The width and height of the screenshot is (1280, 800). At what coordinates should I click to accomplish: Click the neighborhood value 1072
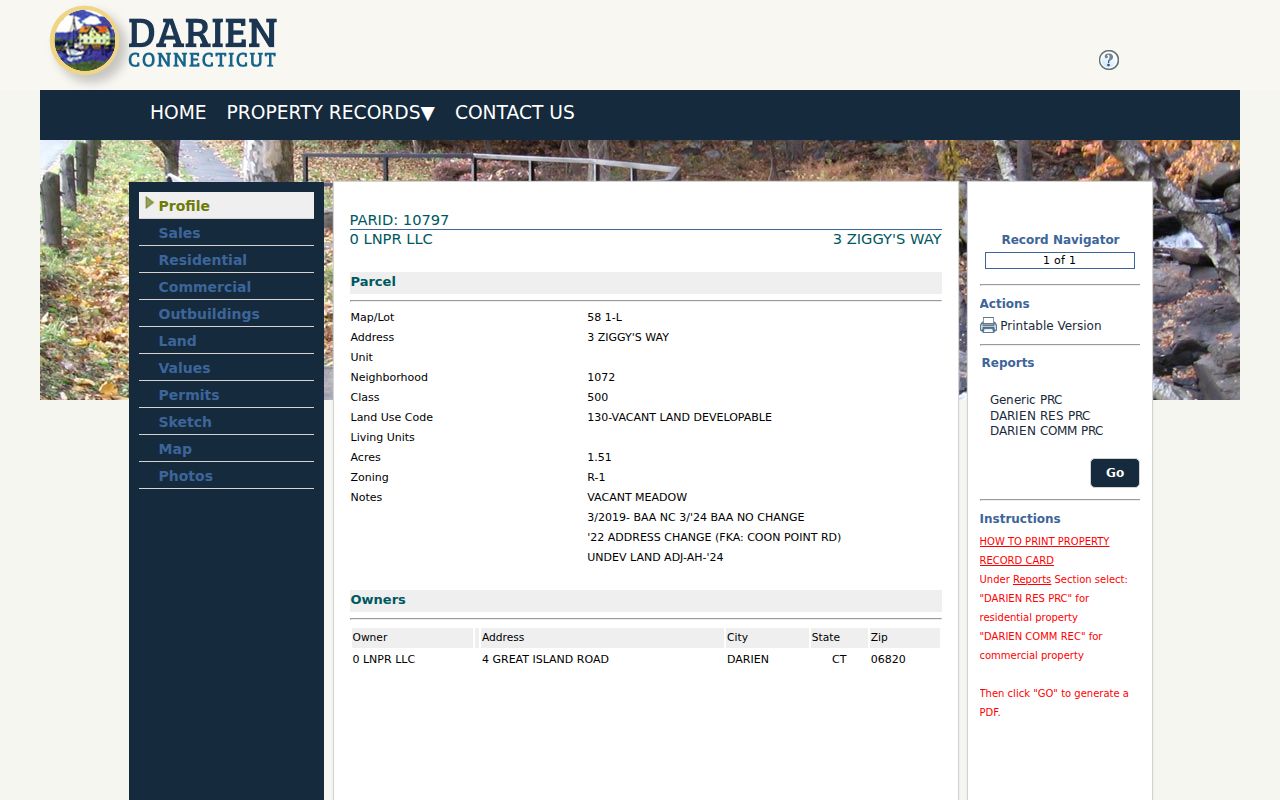click(601, 377)
